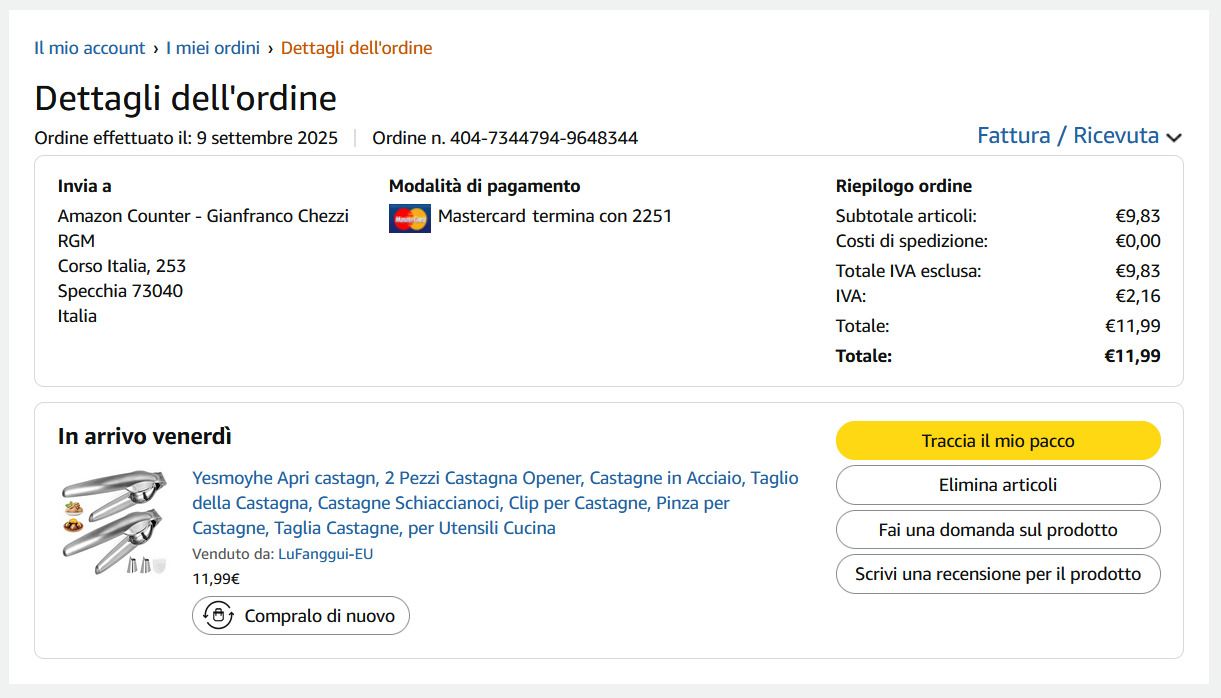Image resolution: width=1221 pixels, height=698 pixels.
Task: Click the product price 11,99€ under seller
Action: [x=216, y=578]
